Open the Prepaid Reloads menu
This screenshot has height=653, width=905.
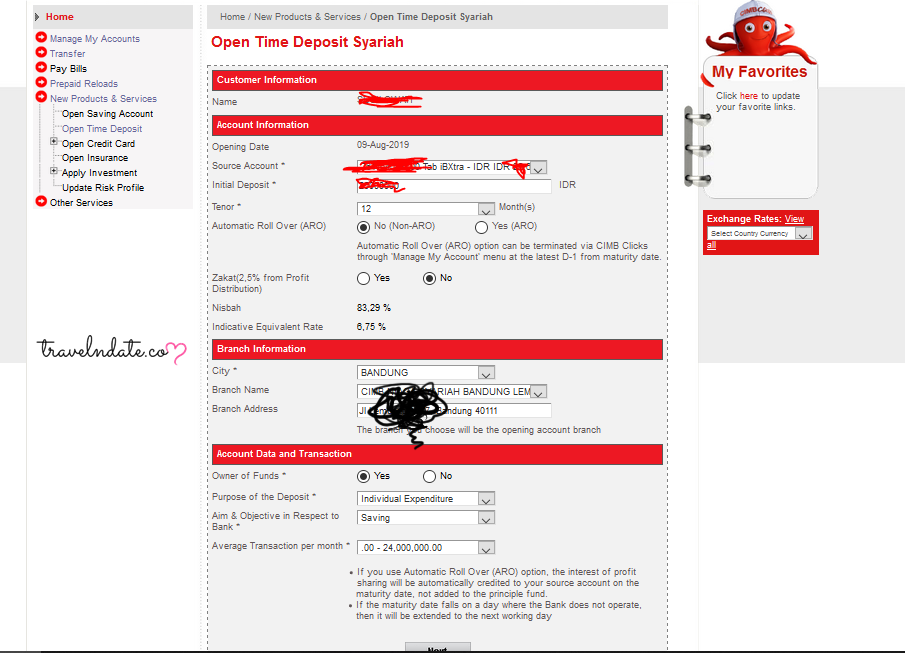(84, 84)
